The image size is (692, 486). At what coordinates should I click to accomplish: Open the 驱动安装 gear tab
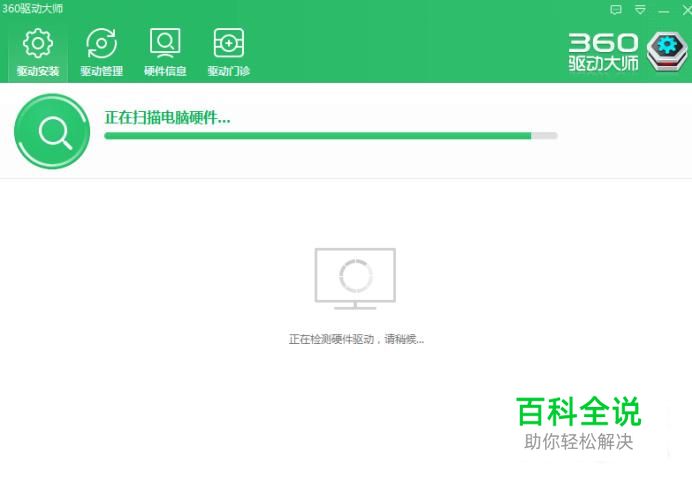click(x=38, y=52)
